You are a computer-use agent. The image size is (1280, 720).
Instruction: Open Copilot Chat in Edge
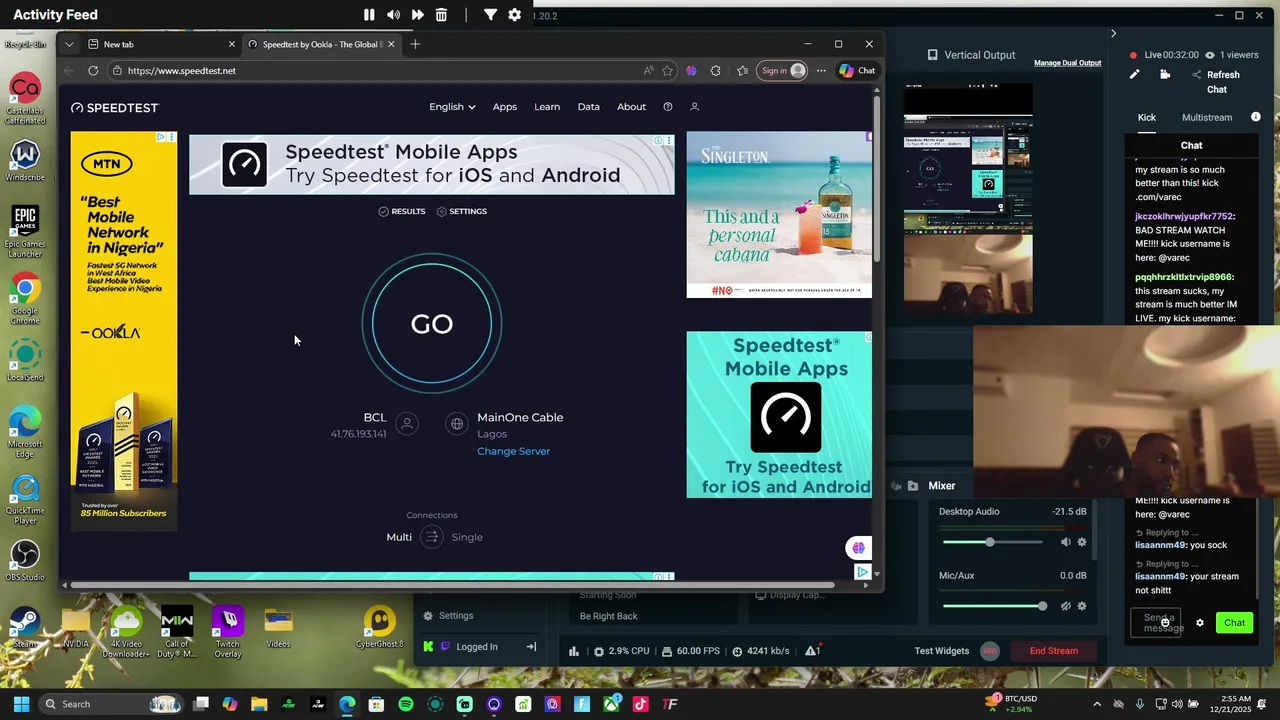tap(857, 71)
